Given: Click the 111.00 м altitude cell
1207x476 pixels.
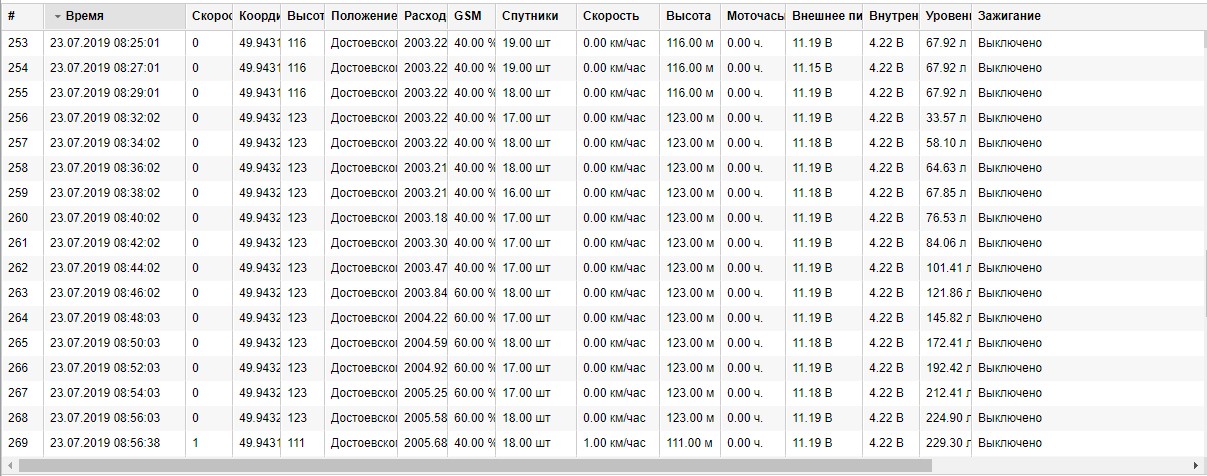Looking at the screenshot, I should [690, 443].
